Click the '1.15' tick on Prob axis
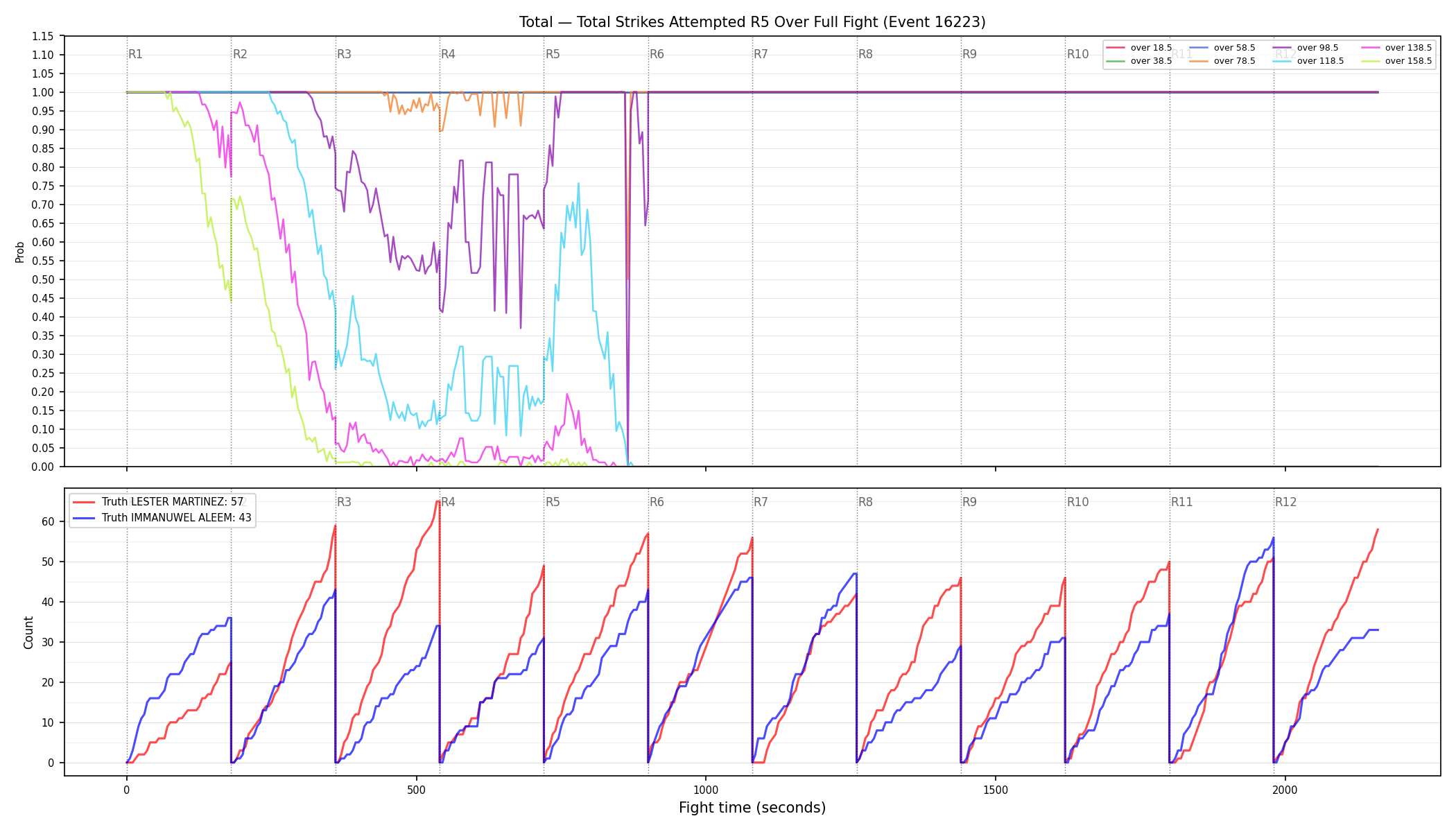The height and width of the screenshot is (832, 1456). pos(43,36)
